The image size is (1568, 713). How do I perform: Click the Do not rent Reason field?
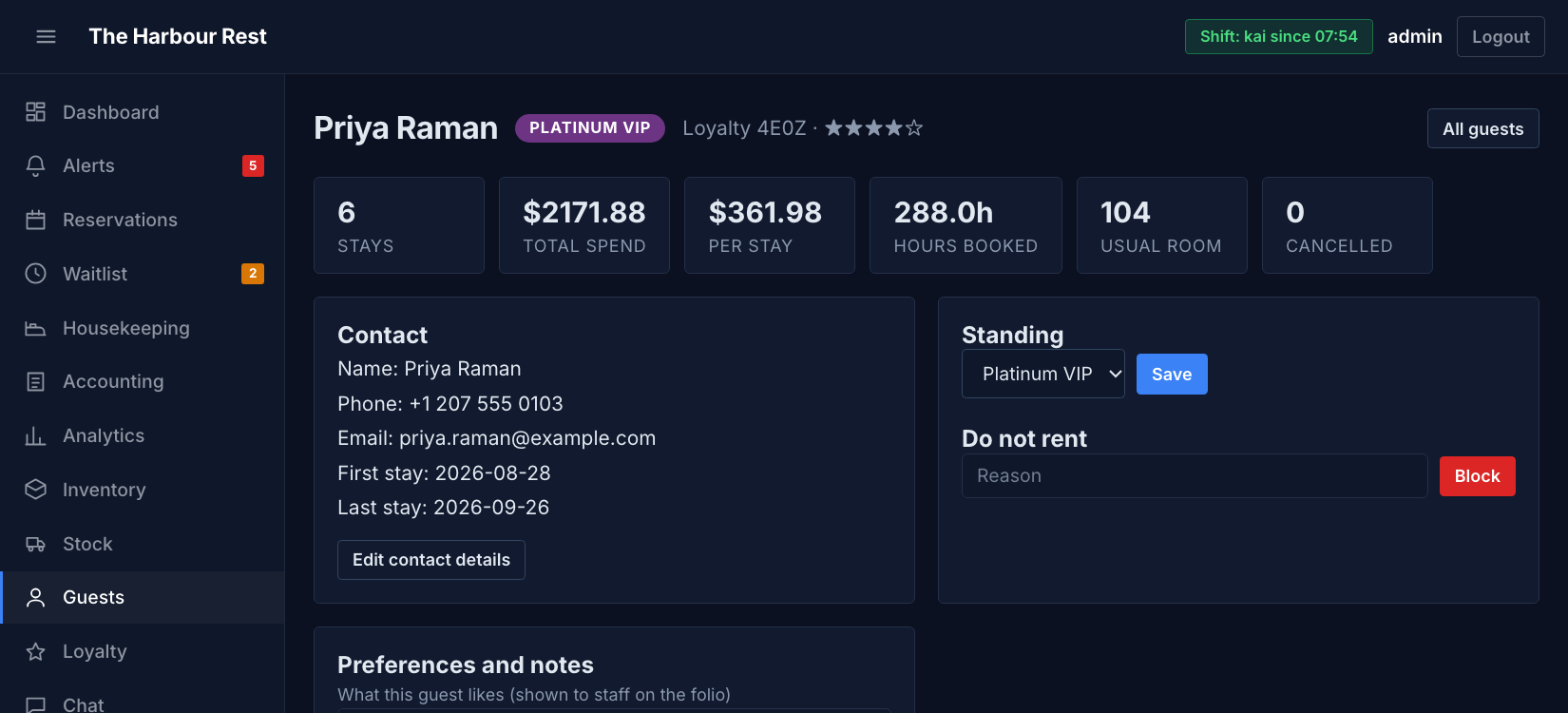(1195, 475)
